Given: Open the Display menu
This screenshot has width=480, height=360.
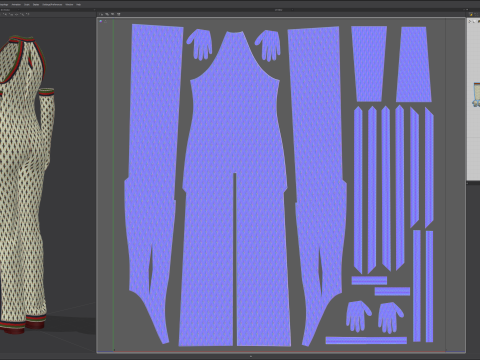Looking at the screenshot, I should pyautogui.click(x=36, y=5).
